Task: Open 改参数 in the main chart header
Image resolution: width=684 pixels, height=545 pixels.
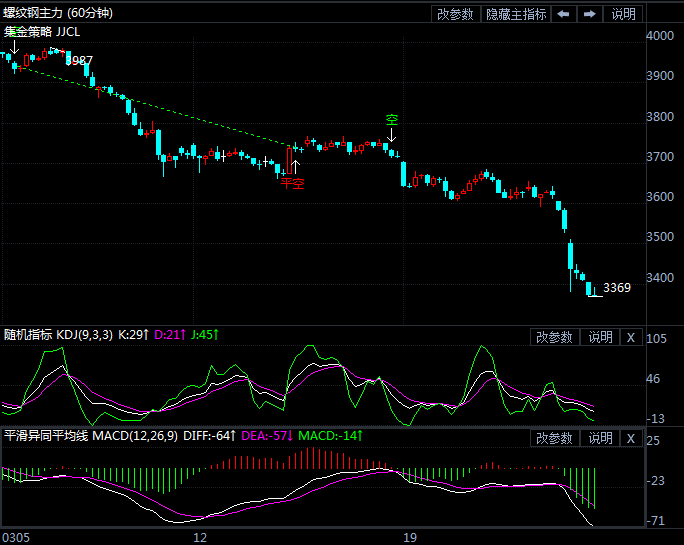Action: pos(455,14)
